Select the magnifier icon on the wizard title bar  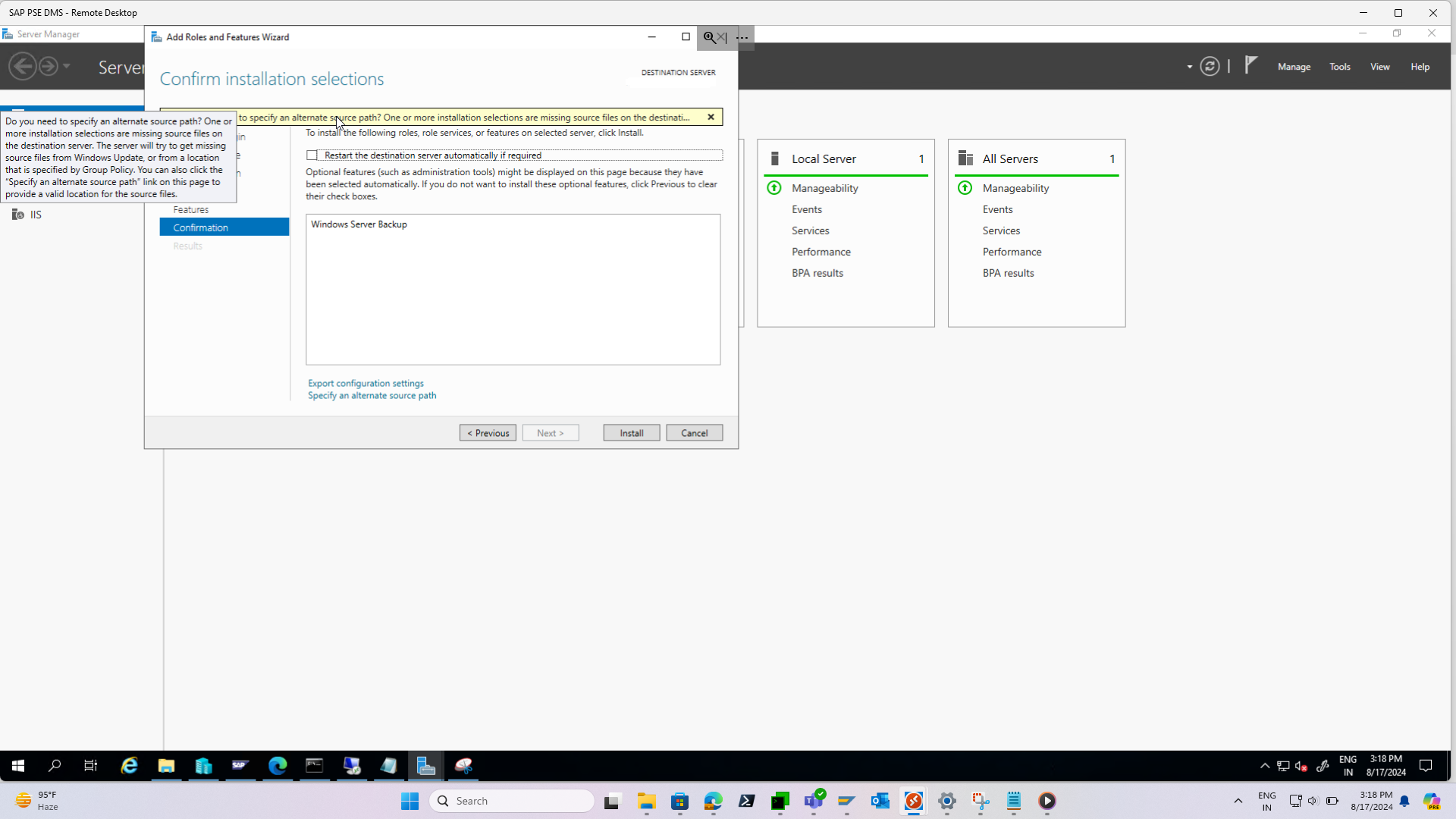tap(708, 37)
